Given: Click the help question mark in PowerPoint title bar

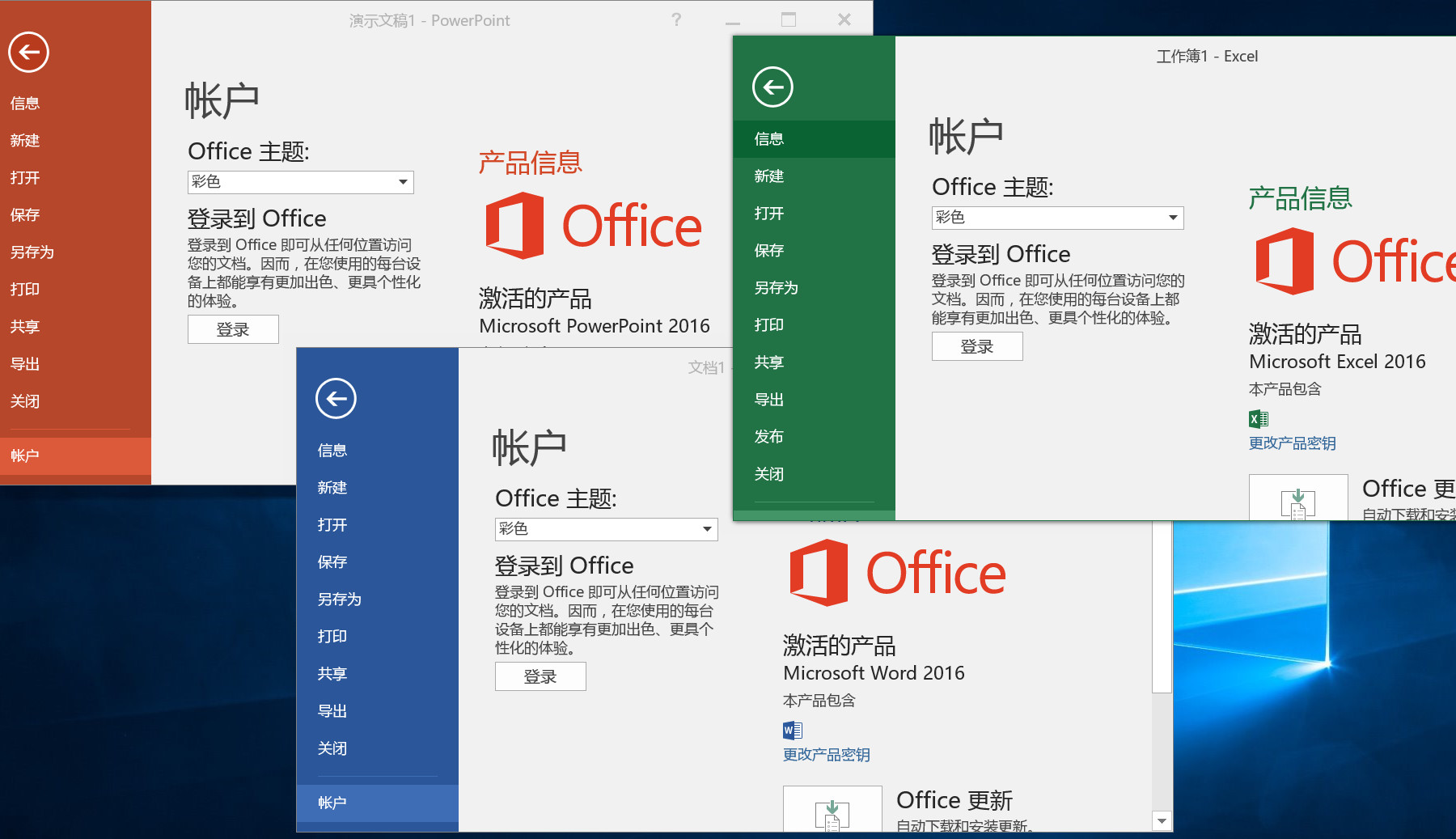Looking at the screenshot, I should click(x=676, y=19).
